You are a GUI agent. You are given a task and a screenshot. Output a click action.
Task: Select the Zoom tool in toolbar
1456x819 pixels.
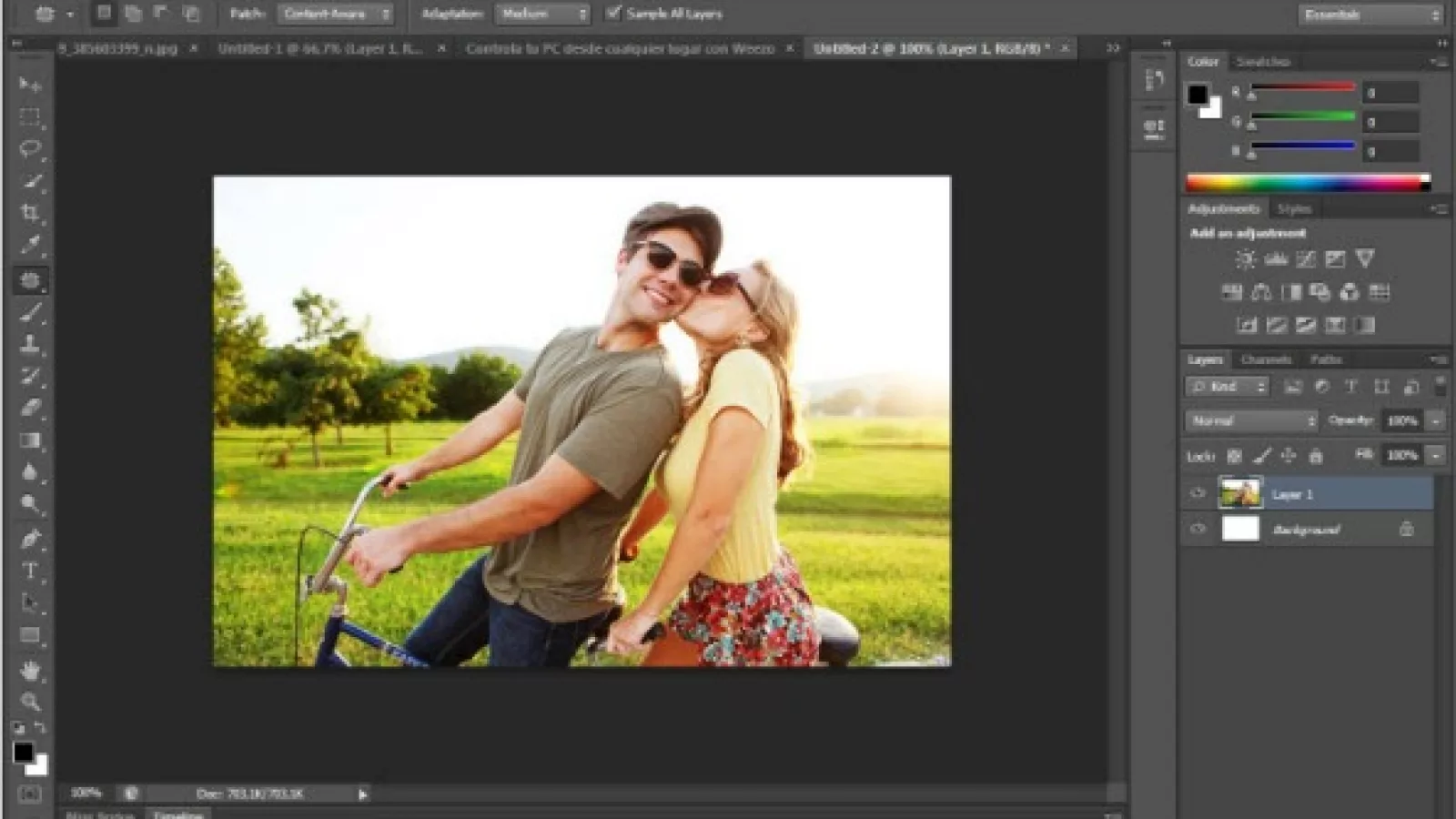pyautogui.click(x=30, y=702)
